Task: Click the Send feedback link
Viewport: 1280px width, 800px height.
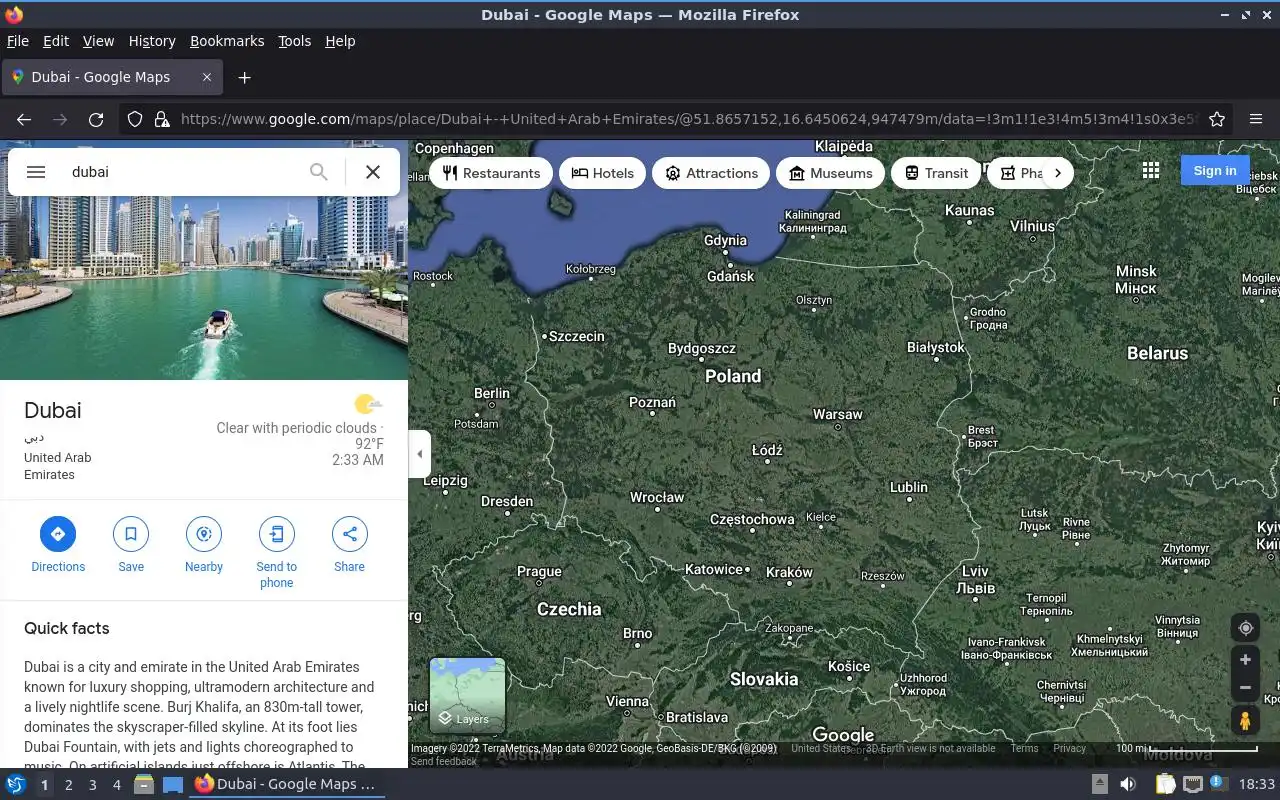Action: point(444,762)
